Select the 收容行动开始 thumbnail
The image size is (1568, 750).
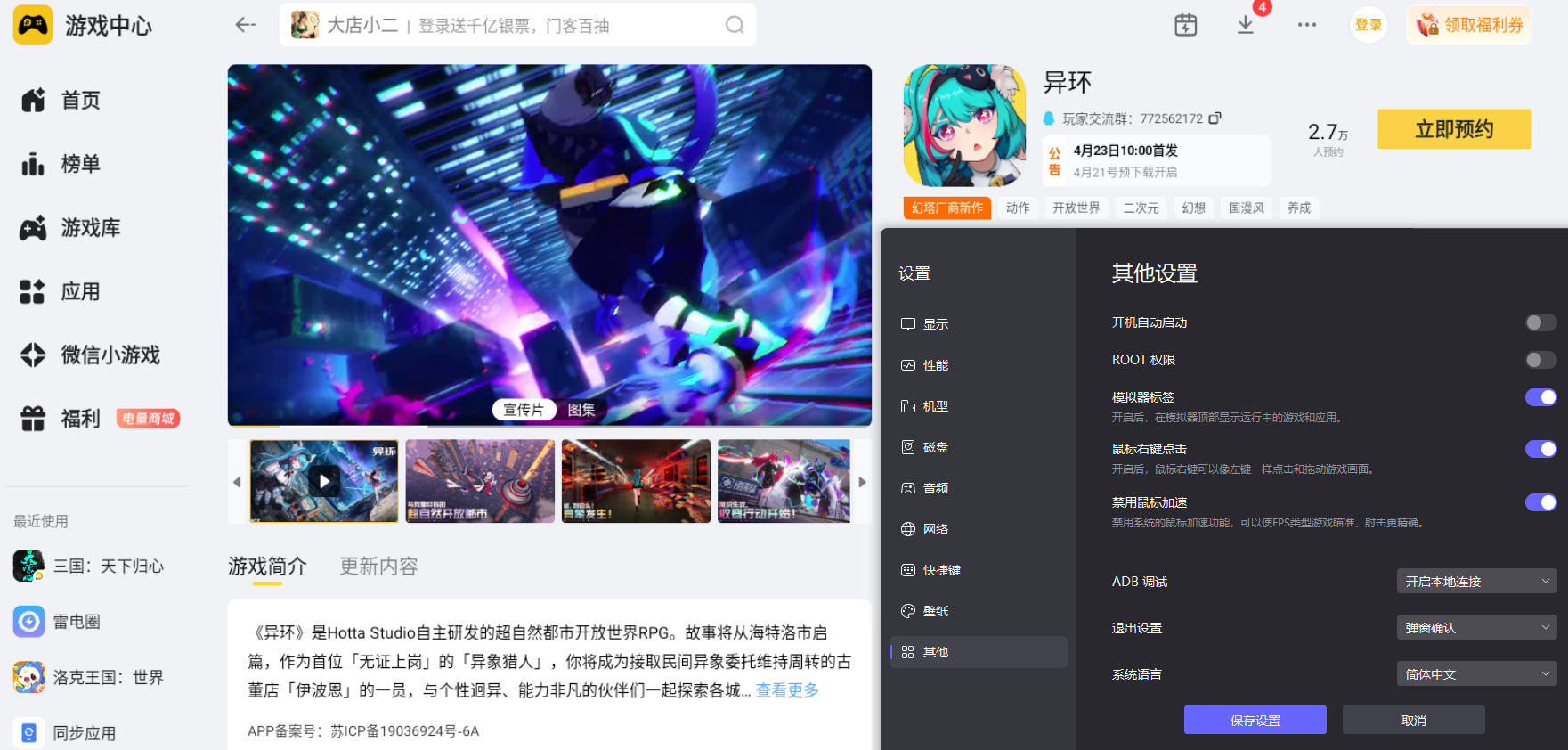[x=784, y=481]
